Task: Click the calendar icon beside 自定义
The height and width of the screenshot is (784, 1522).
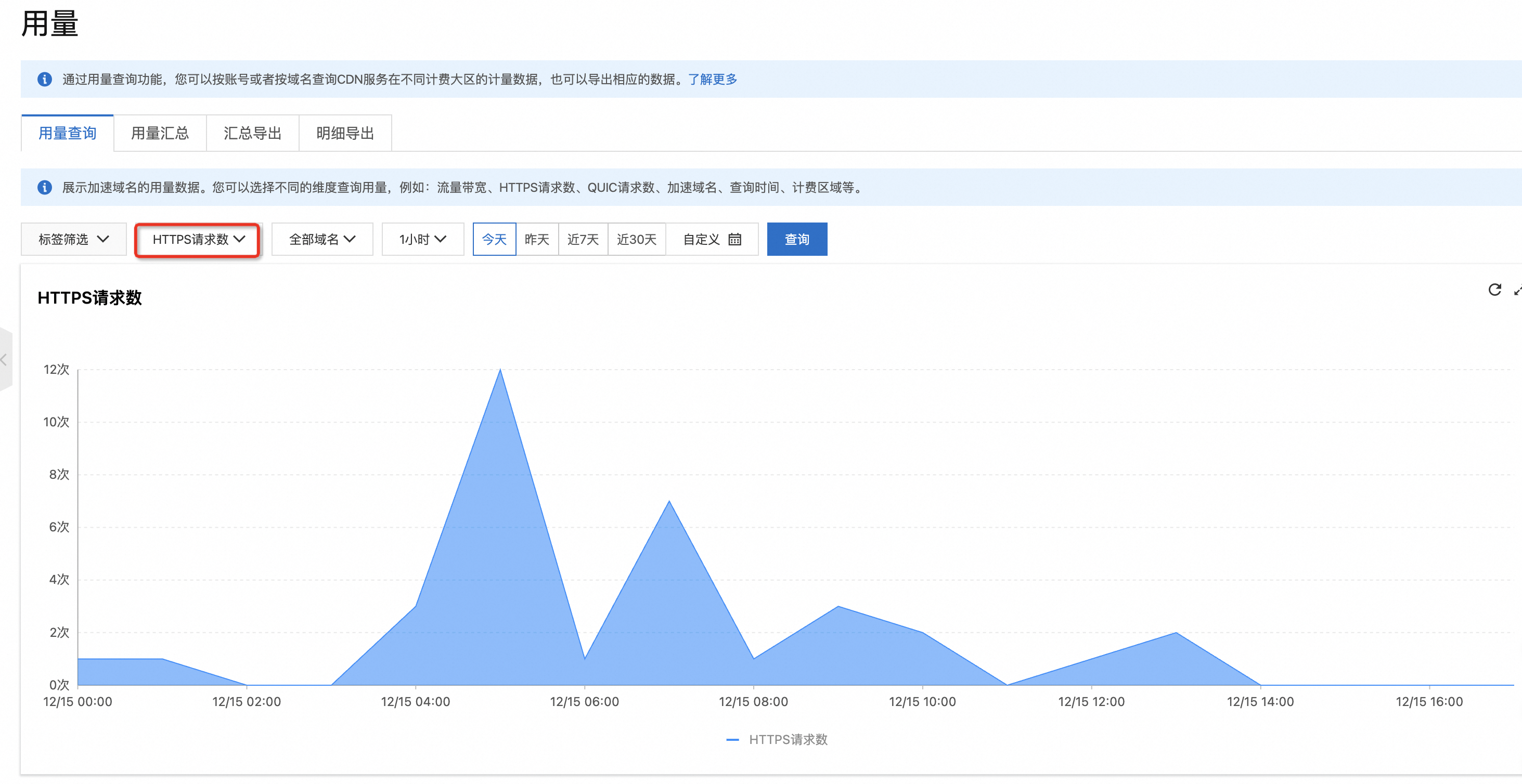Action: [x=734, y=239]
